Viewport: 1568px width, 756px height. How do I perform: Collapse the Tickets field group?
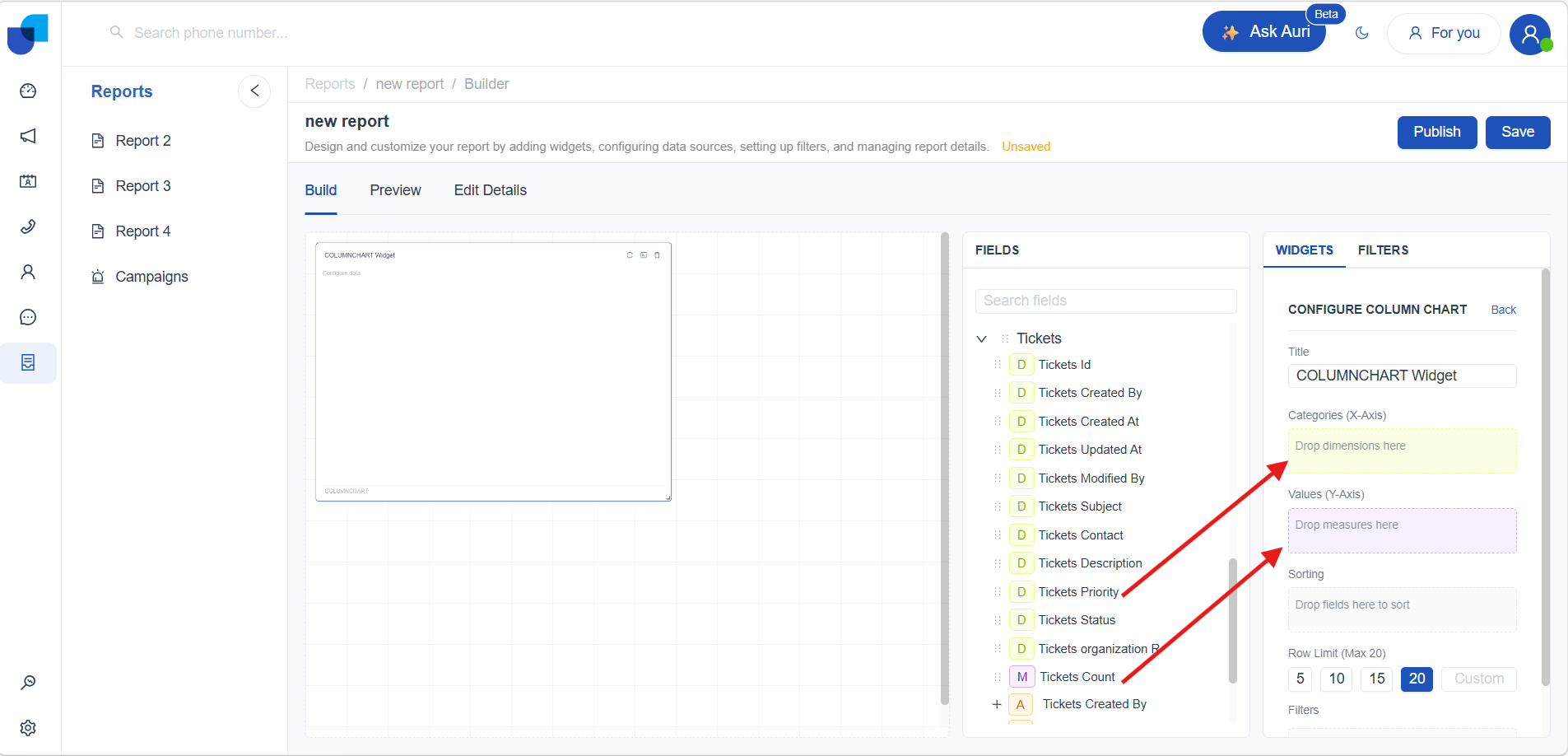click(x=981, y=338)
